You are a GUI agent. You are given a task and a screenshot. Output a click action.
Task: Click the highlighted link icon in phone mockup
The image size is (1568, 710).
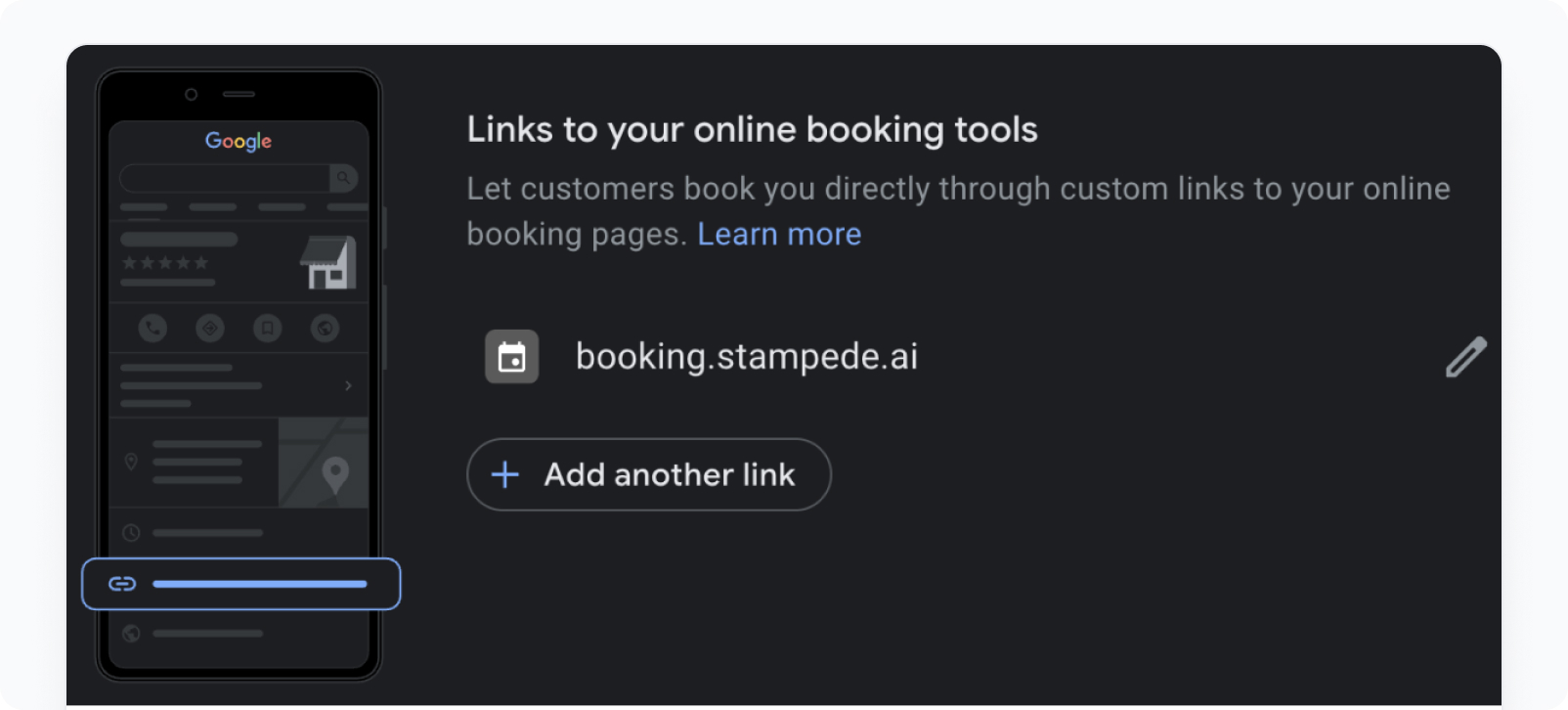(122, 584)
